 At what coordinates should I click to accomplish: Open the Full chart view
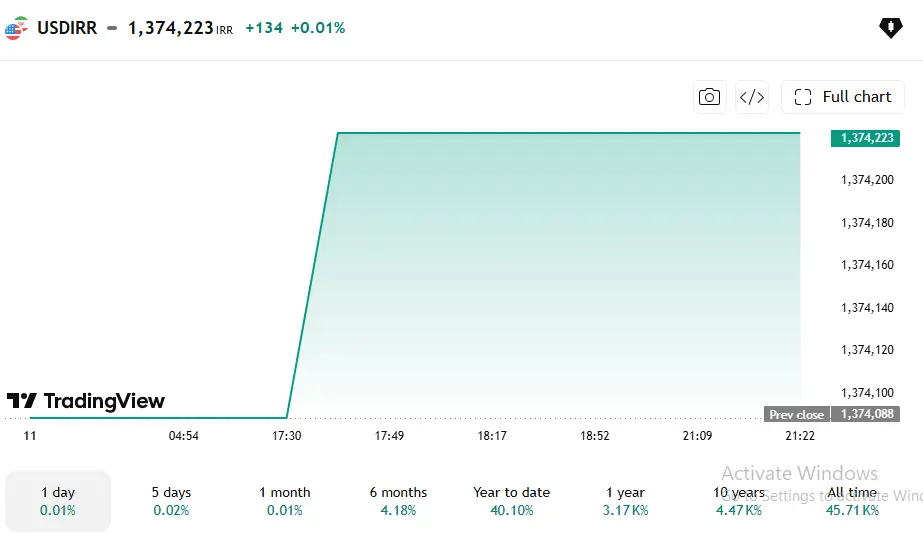click(x=843, y=97)
